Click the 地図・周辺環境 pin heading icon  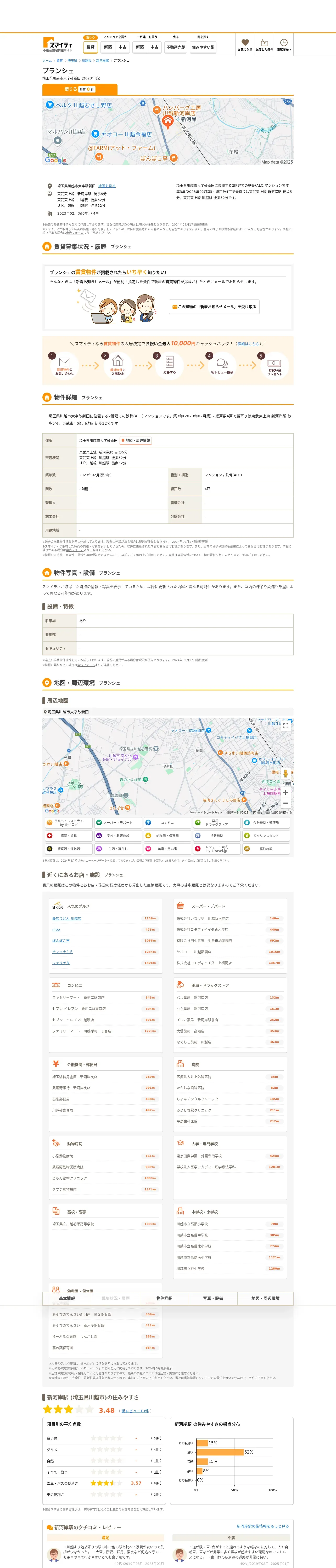pyautogui.click(x=47, y=683)
